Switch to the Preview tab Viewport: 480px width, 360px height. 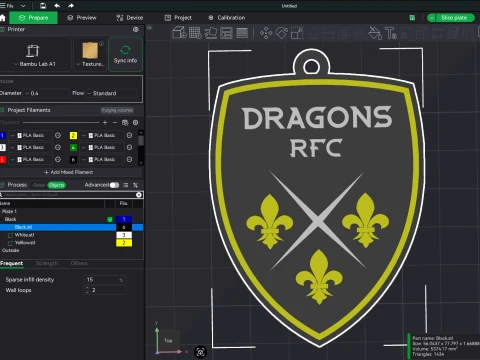(82, 18)
